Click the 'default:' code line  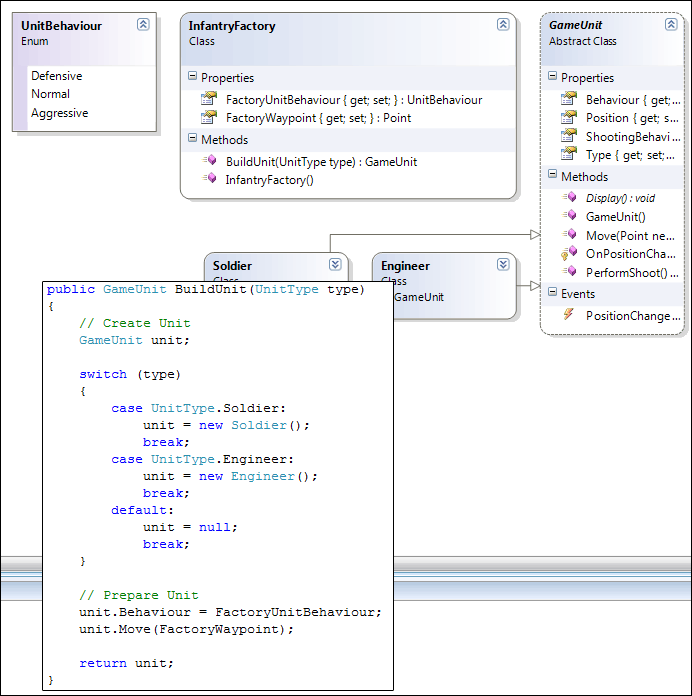[x=142, y=510]
